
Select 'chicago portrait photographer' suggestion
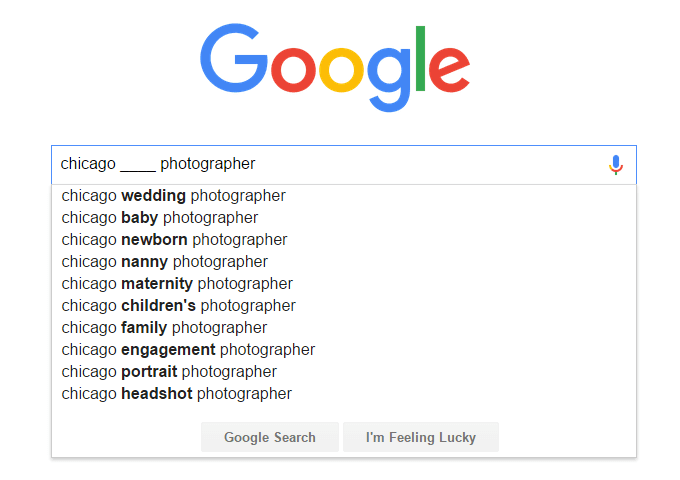(x=169, y=372)
